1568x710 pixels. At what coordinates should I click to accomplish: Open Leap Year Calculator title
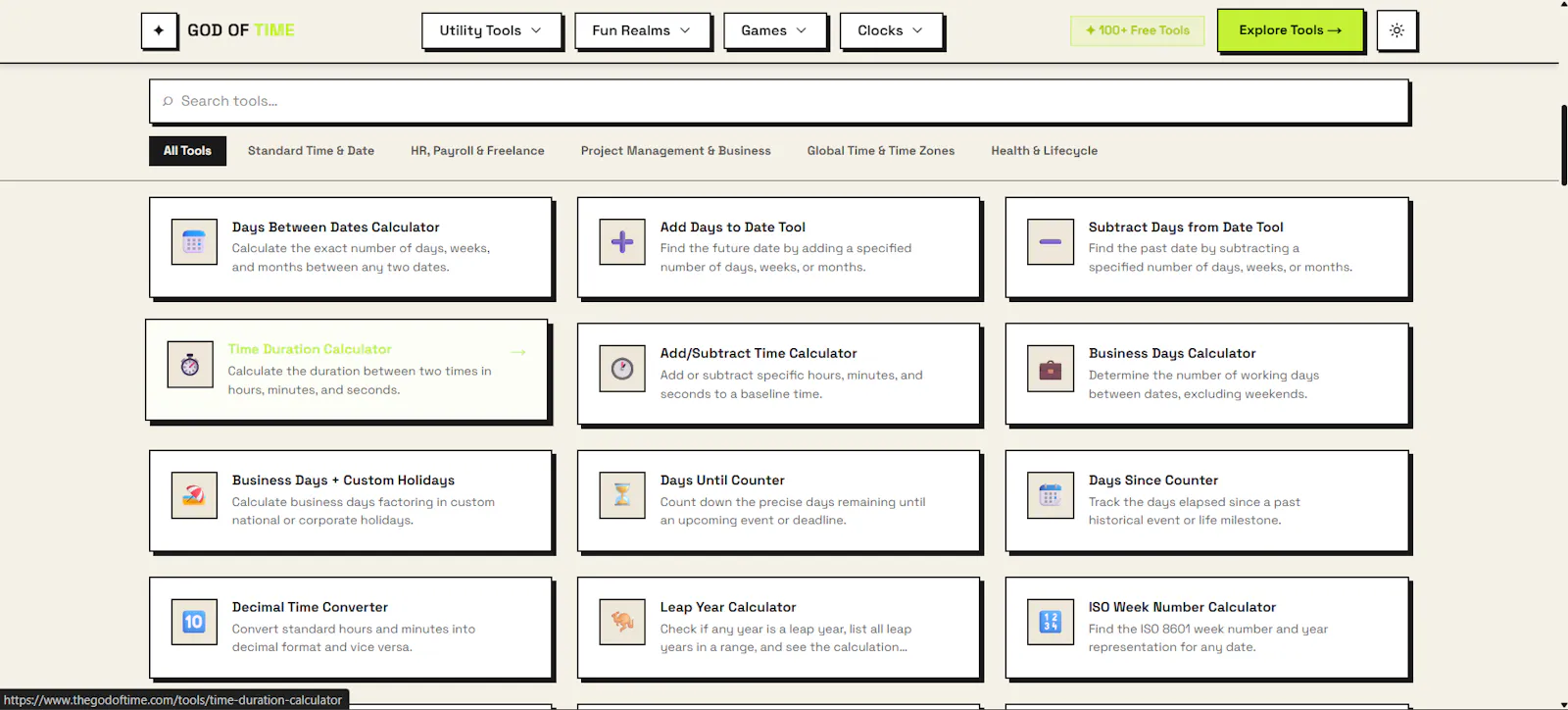pyautogui.click(x=728, y=607)
